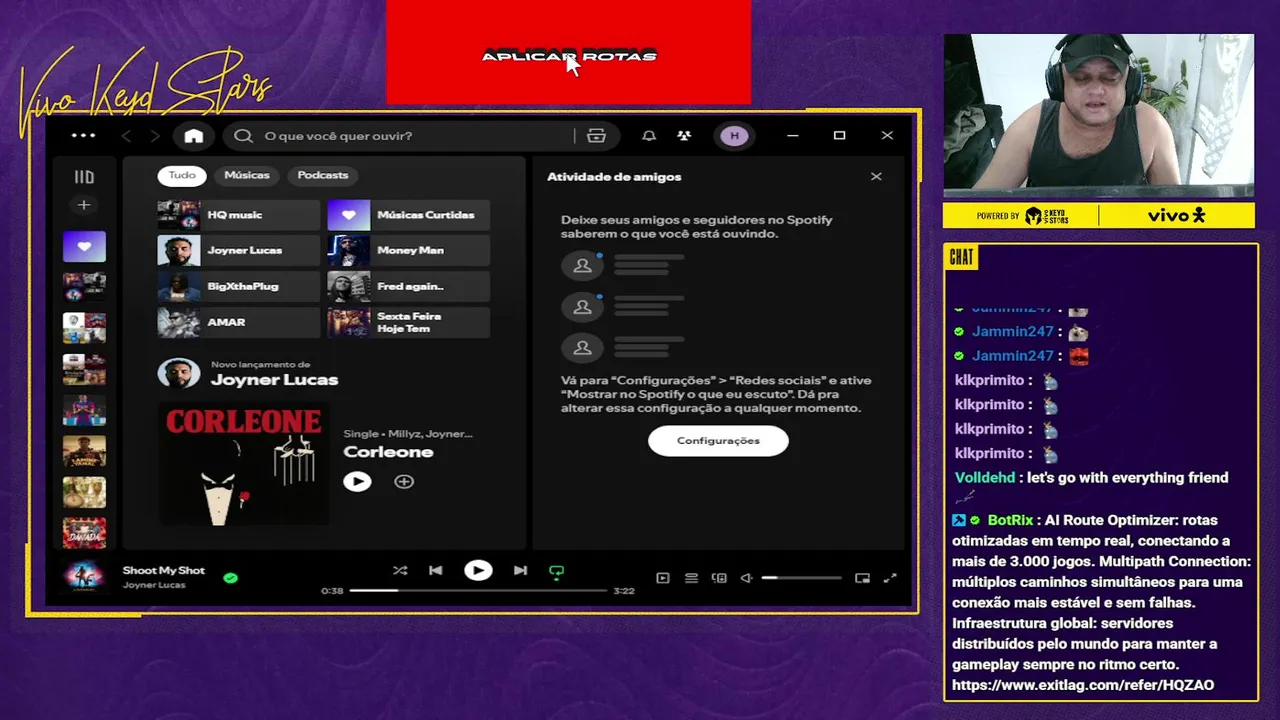This screenshot has width=1280, height=720.
Task: Open the 'AMAR' shortcut
Action: (x=238, y=322)
